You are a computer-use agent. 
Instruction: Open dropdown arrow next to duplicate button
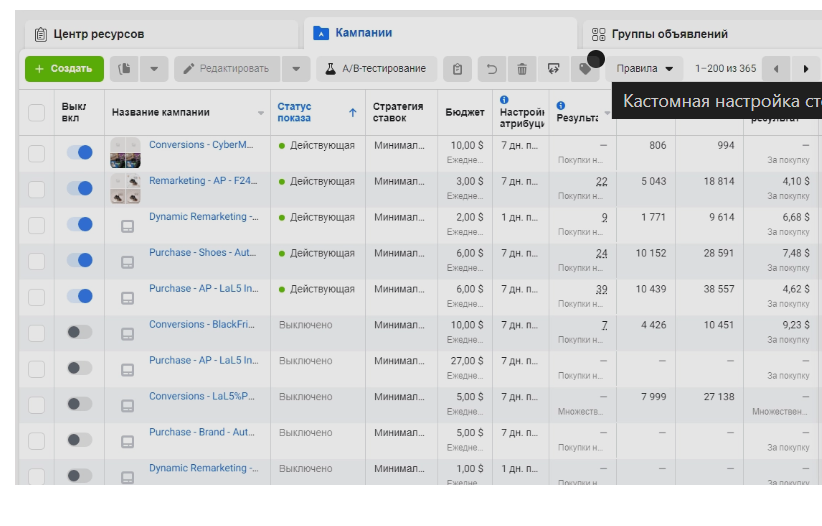[154, 69]
